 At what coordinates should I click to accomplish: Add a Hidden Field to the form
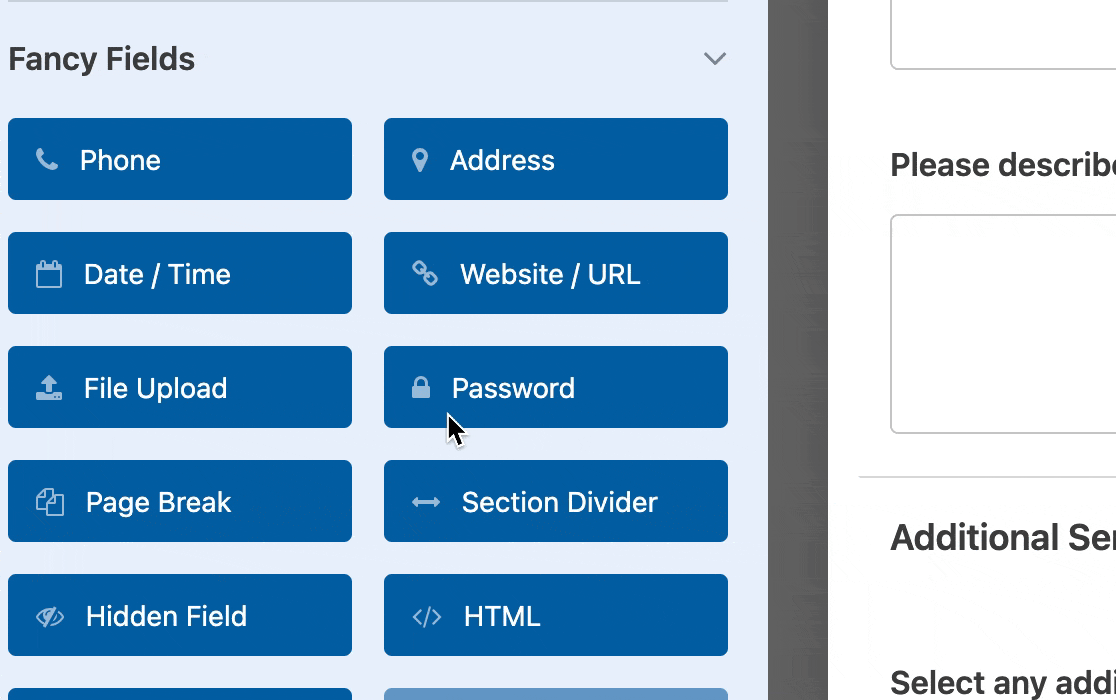pos(180,615)
